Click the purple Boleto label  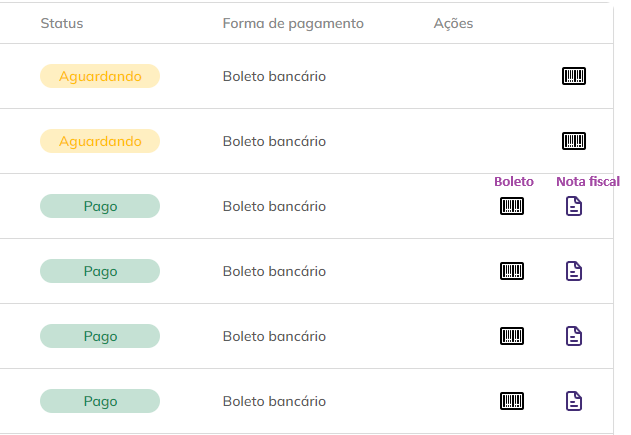[514, 181]
